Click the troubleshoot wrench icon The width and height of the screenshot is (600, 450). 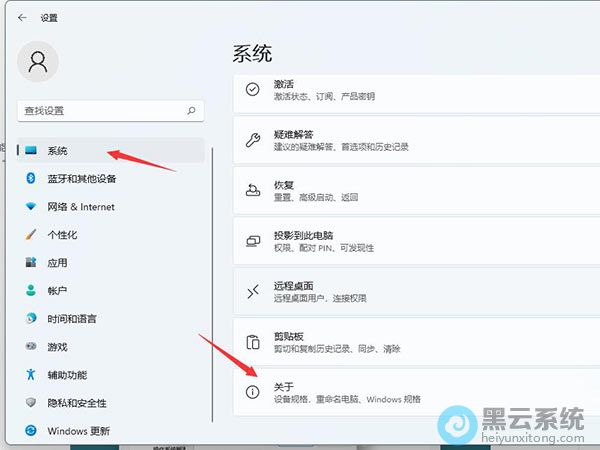click(253, 139)
